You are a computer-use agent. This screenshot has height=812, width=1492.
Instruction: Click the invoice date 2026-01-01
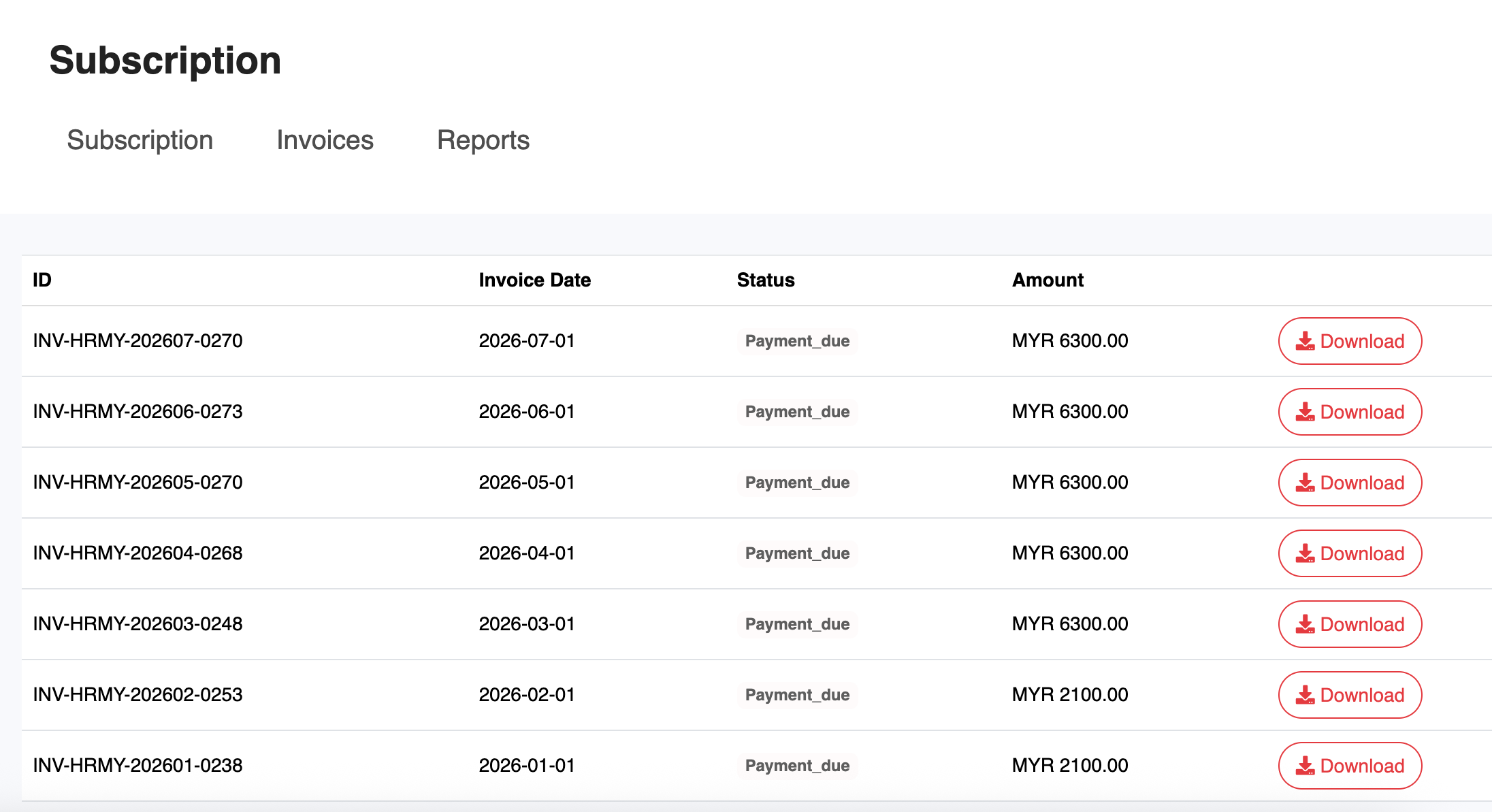click(x=527, y=766)
